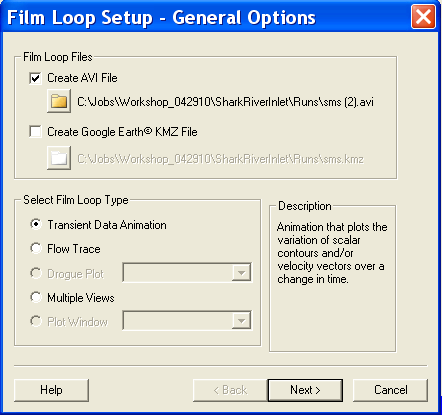Select the Transient Data Animation radio button
Viewport: 443px width, 417px height.
tap(36, 224)
